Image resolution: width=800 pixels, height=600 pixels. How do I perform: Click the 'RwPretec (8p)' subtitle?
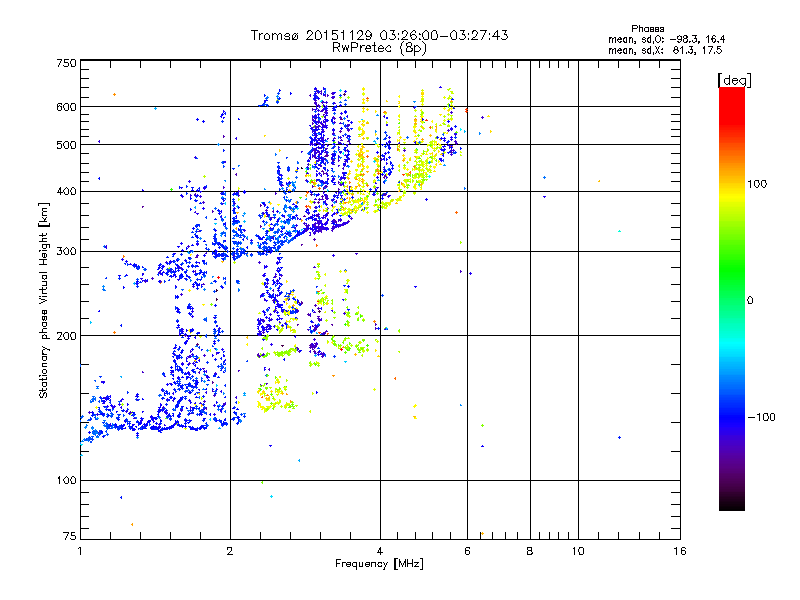pos(379,48)
